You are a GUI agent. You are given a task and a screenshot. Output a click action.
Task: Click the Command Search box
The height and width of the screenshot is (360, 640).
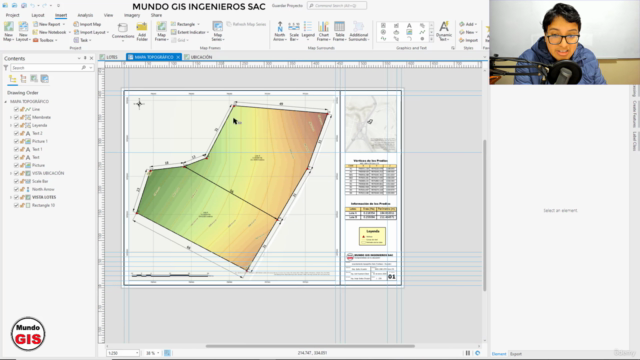337,6
